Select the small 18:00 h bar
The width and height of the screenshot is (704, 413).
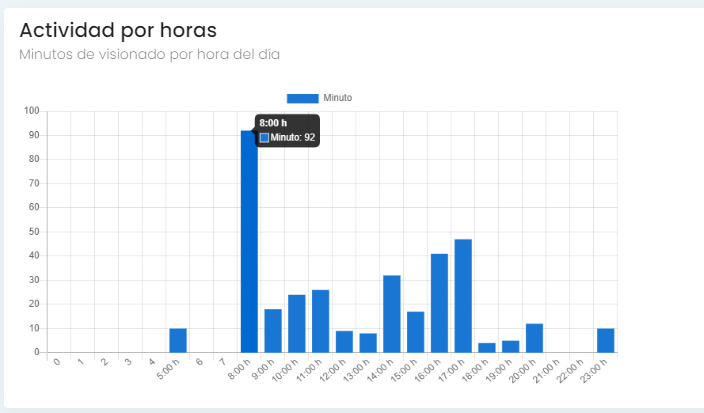pos(487,348)
